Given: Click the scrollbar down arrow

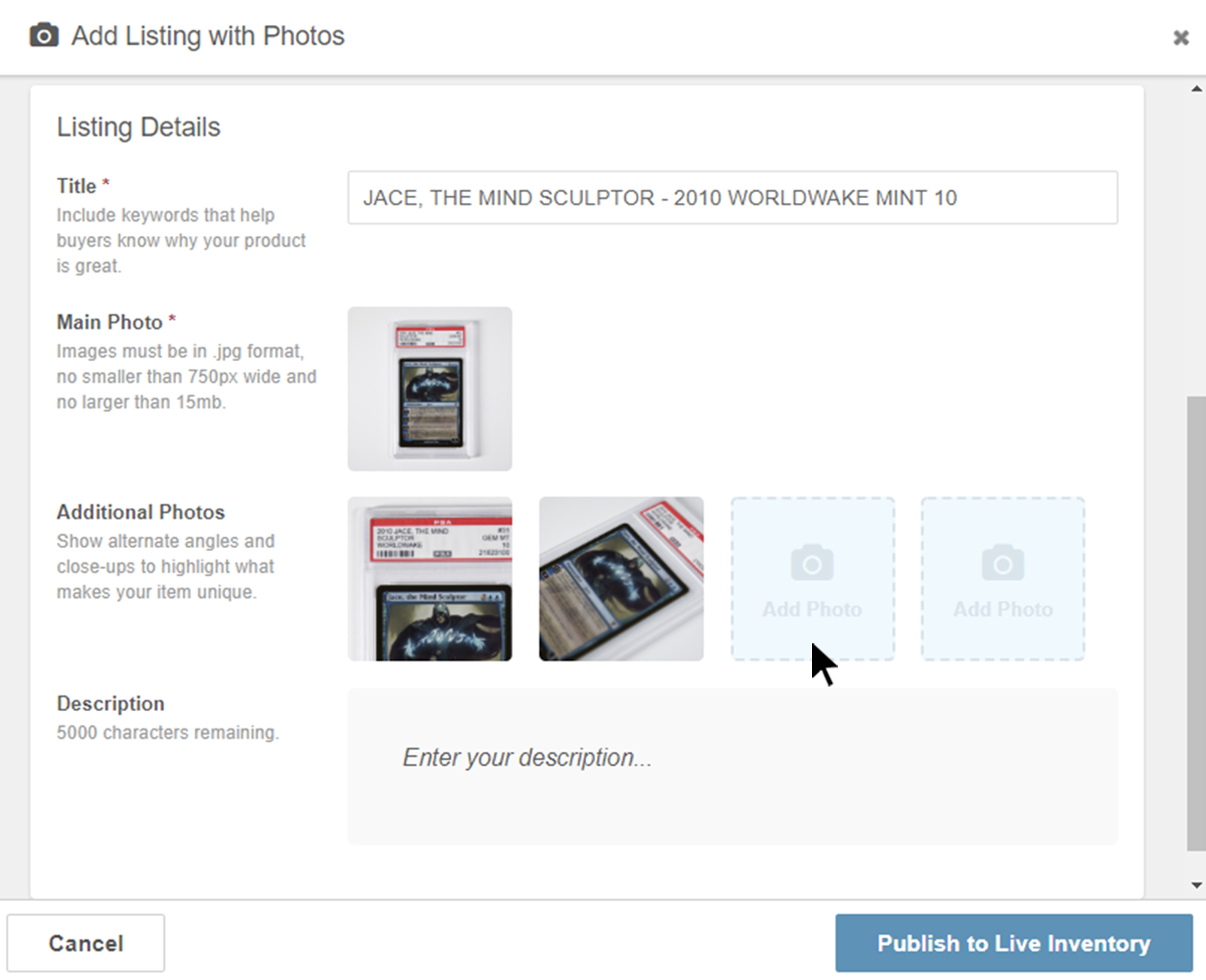Looking at the screenshot, I should 1196,885.
